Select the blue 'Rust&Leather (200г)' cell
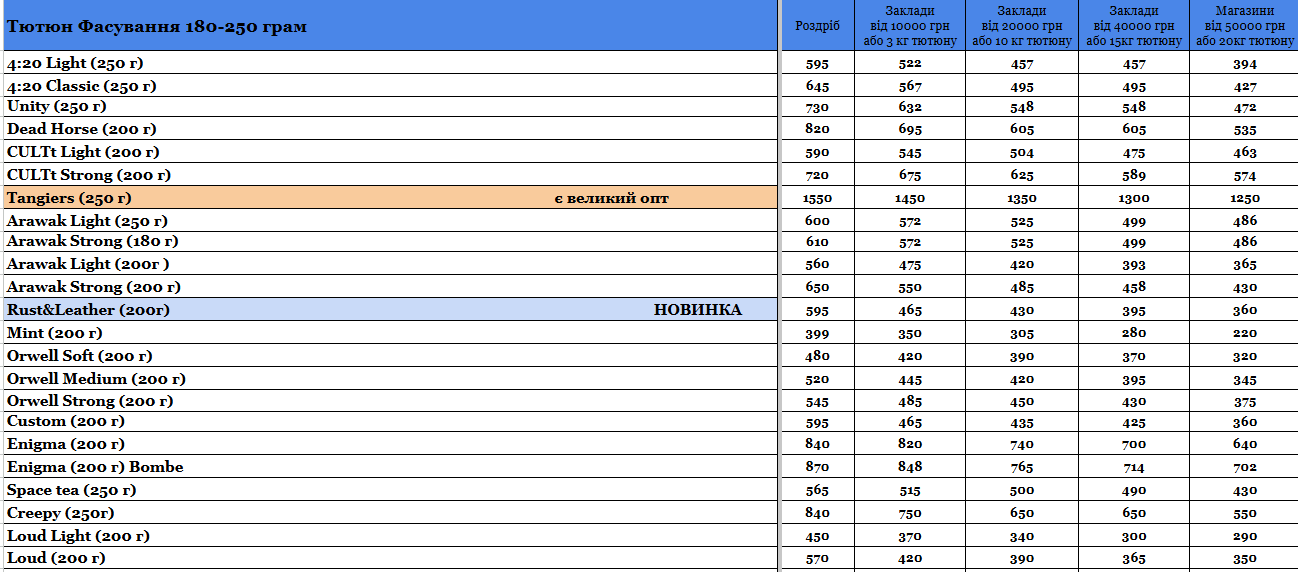Screen dimensions: 1298x572 (389, 310)
